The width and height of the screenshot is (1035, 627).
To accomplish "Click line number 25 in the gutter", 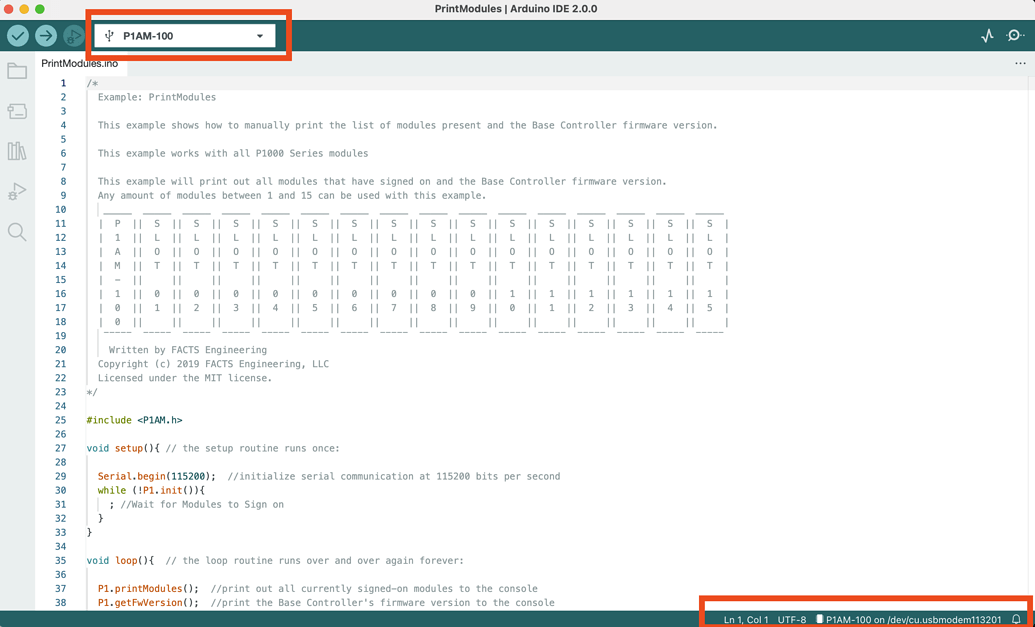I will click(x=59, y=420).
